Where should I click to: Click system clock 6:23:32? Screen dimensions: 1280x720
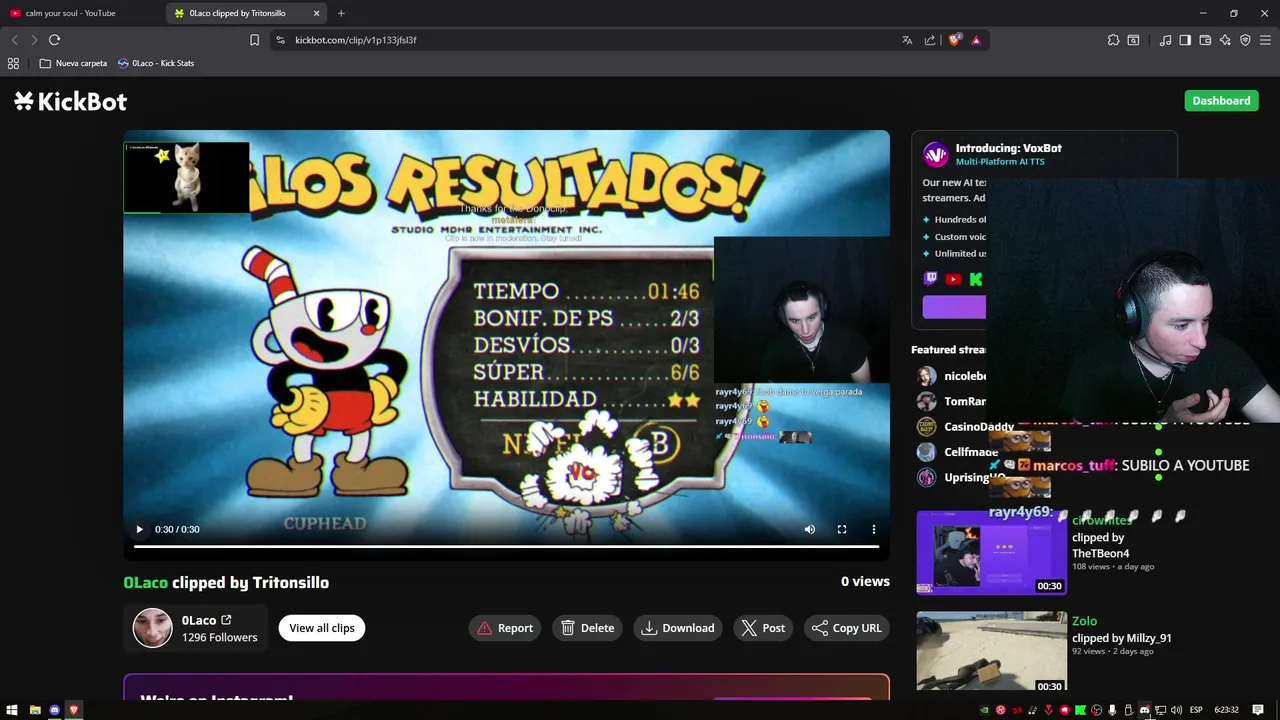click(1226, 710)
